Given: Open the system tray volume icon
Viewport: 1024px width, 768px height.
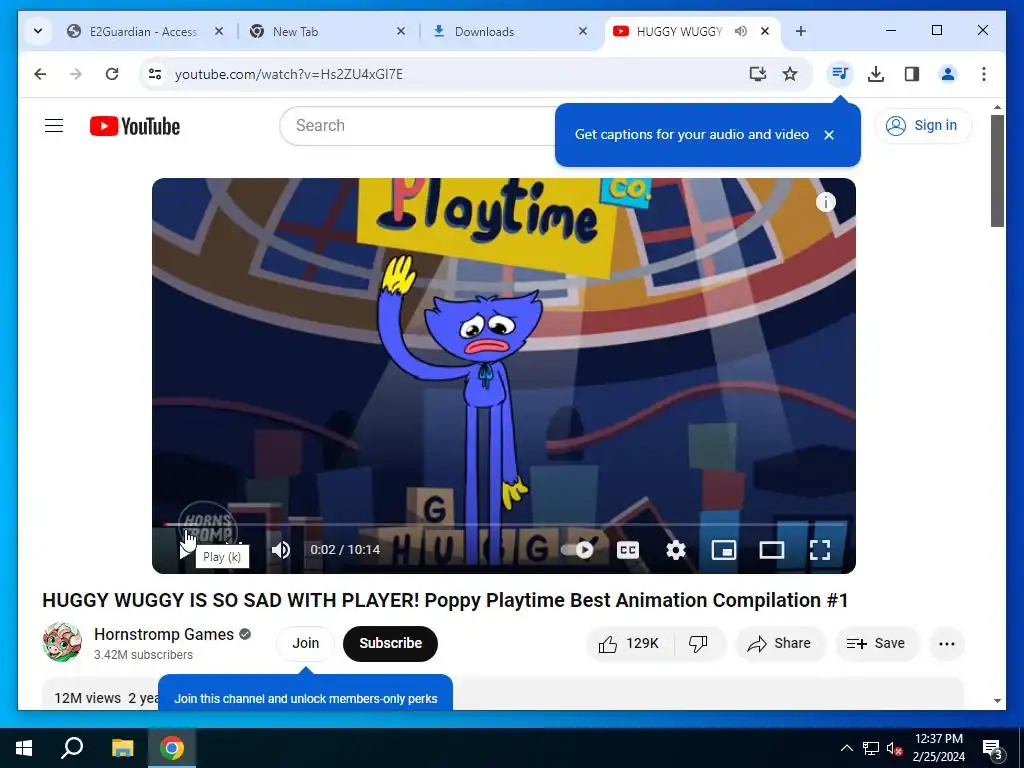Looking at the screenshot, I should [x=894, y=748].
